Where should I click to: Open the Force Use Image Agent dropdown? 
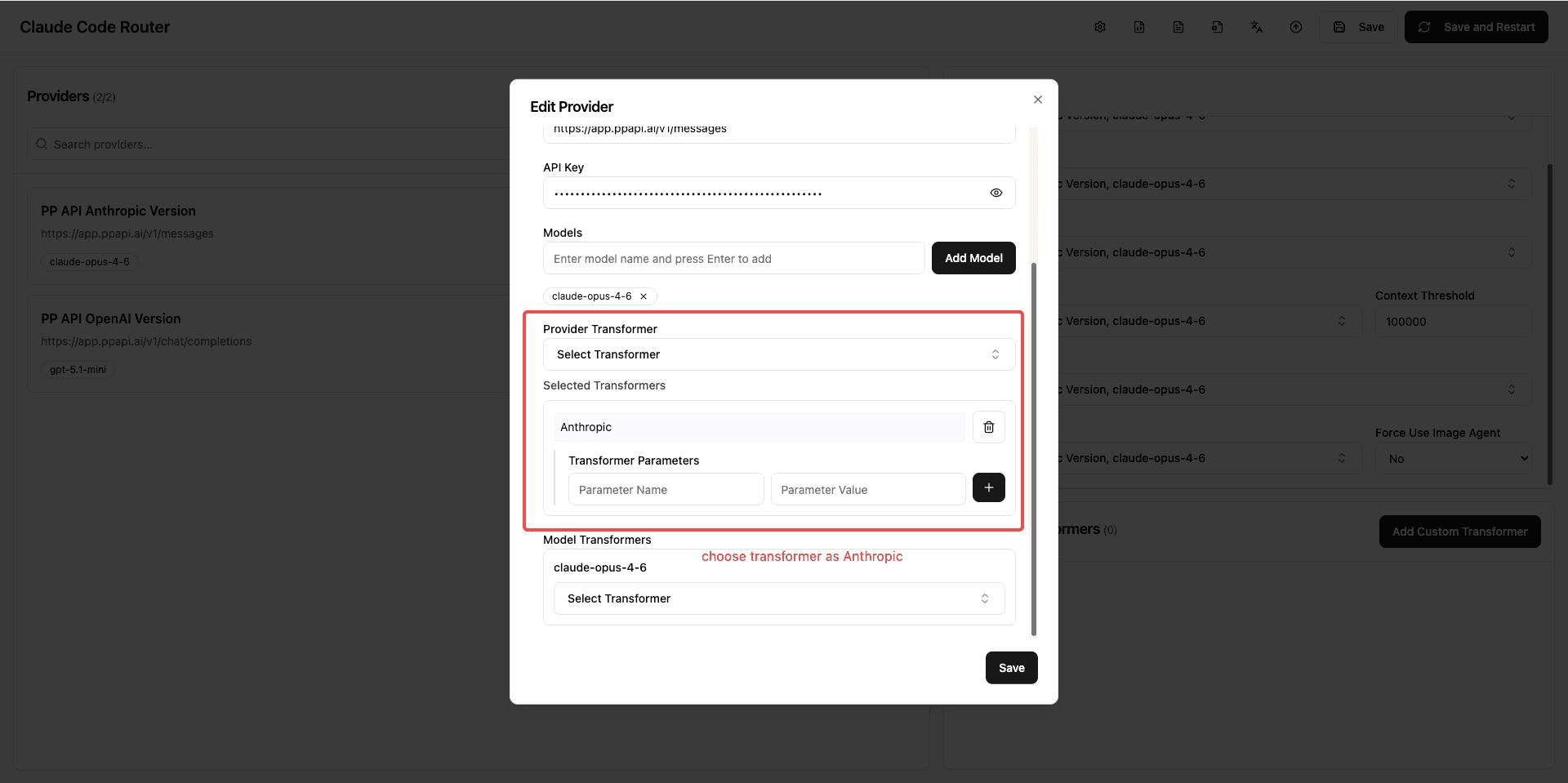pos(1453,458)
